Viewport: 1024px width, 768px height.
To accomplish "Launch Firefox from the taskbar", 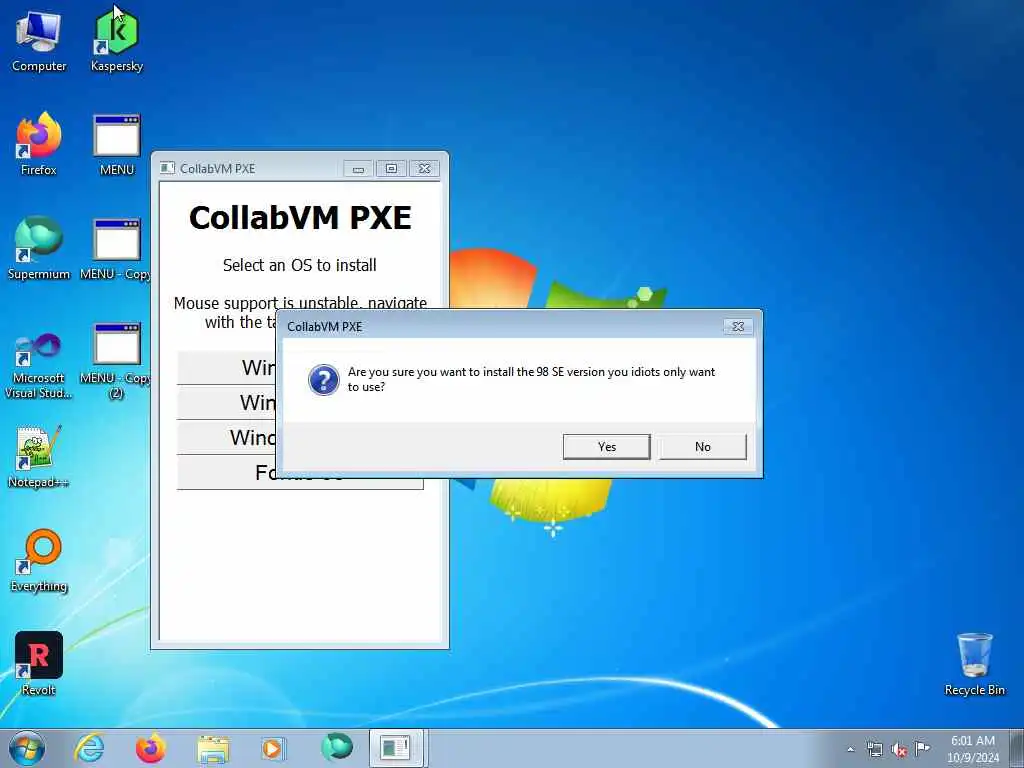I will click(151, 748).
